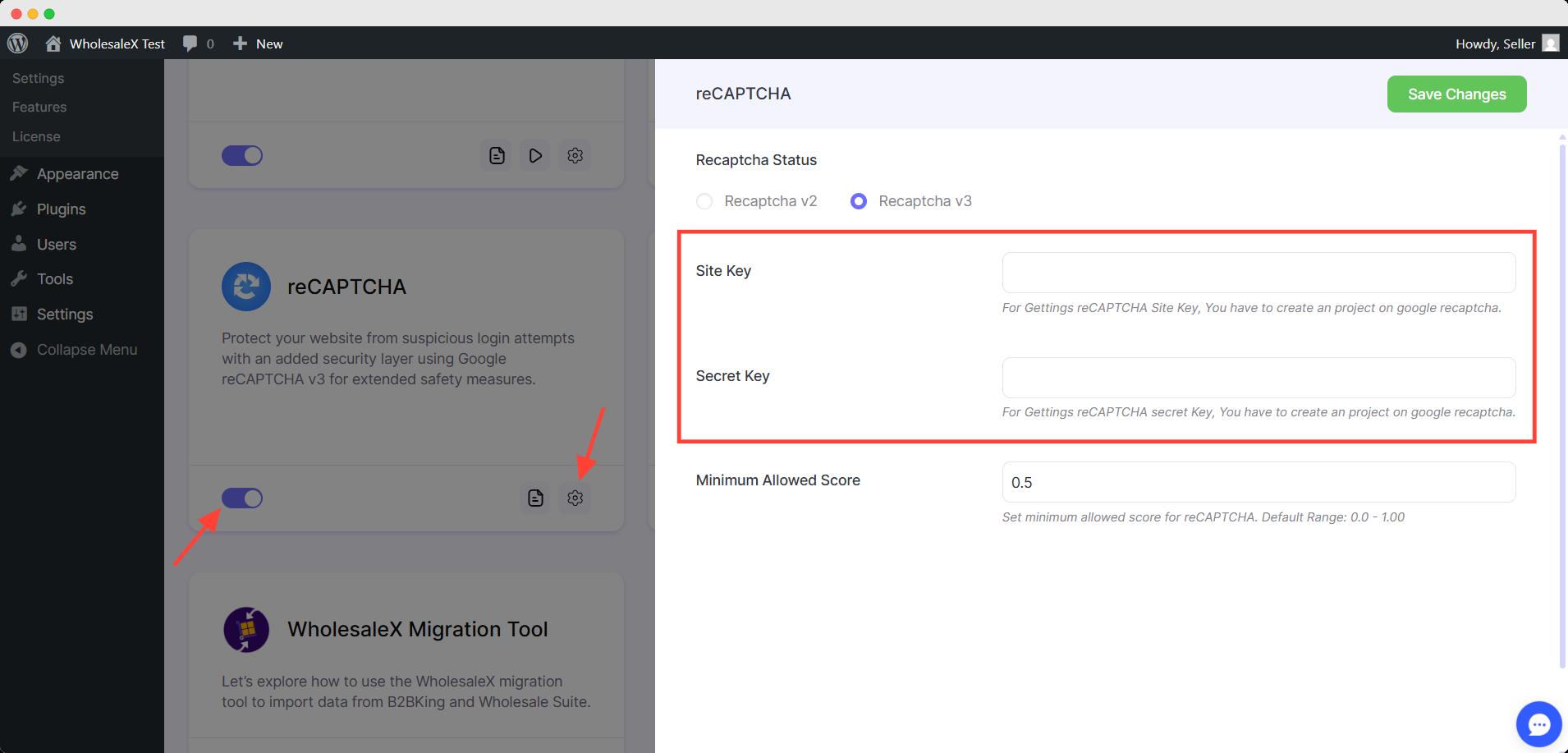Open the New content dropdown in admin bar
The width and height of the screenshot is (1568, 753).
[258, 44]
